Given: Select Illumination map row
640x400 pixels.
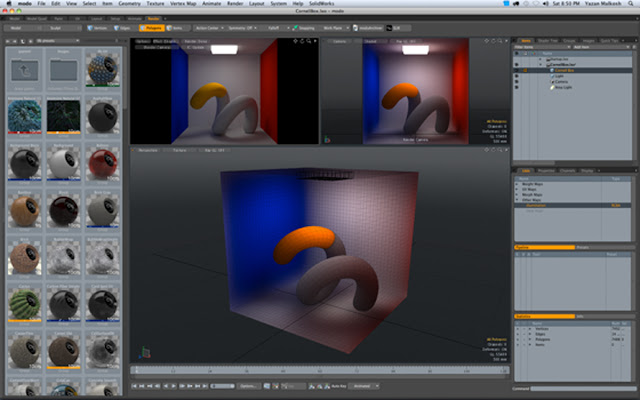Looking at the screenshot, I should 573,205.
